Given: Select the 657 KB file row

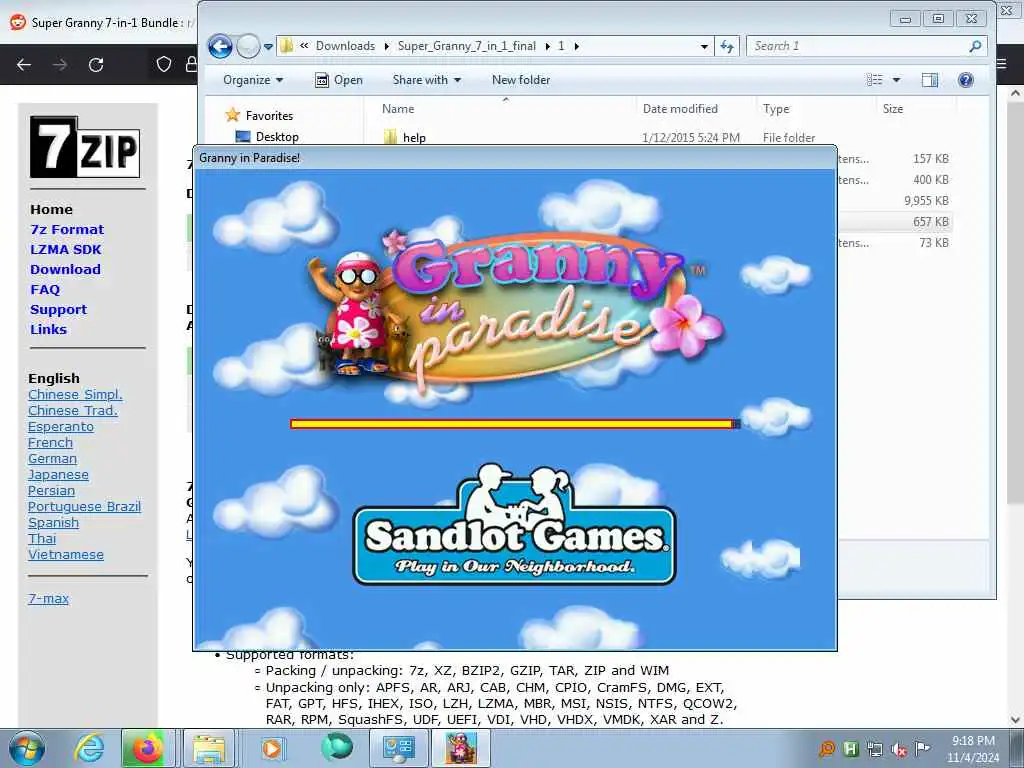Looking at the screenshot, I should pyautogui.click(x=895, y=222).
